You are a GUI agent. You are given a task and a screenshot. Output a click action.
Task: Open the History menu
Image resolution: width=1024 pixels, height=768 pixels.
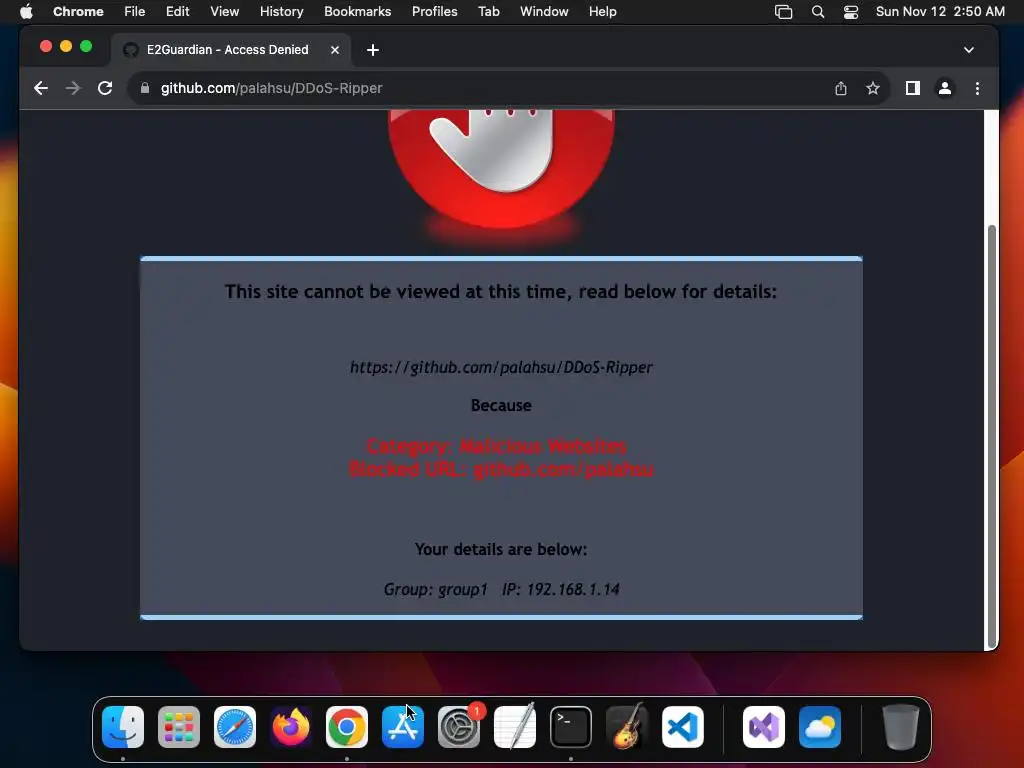[x=281, y=12]
